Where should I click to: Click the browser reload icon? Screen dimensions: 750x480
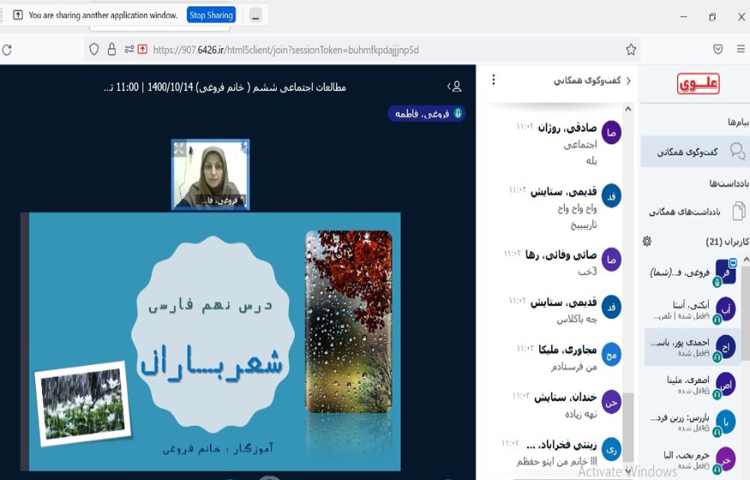coord(7,49)
